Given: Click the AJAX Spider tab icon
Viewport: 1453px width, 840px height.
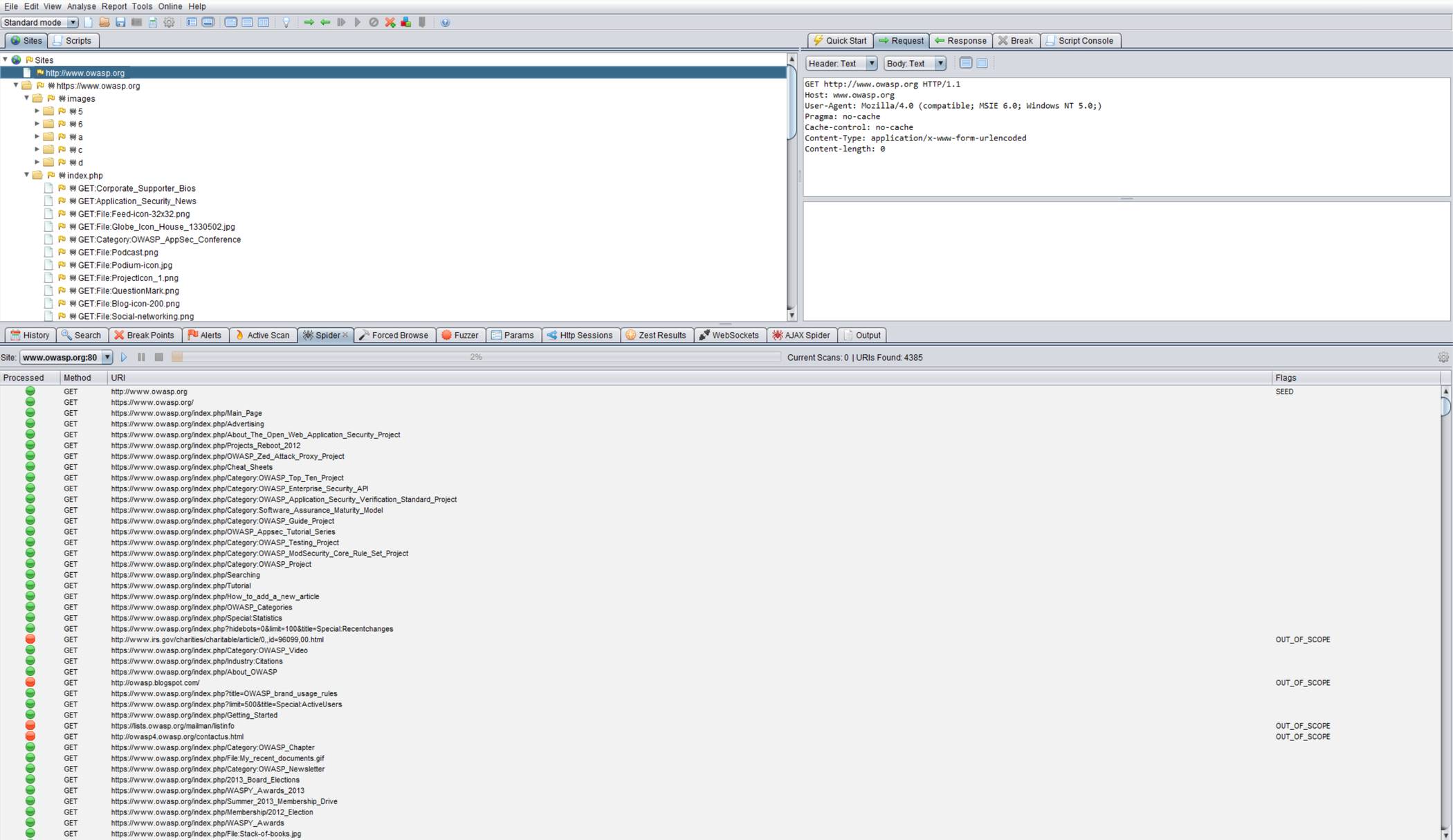Looking at the screenshot, I should tap(778, 335).
